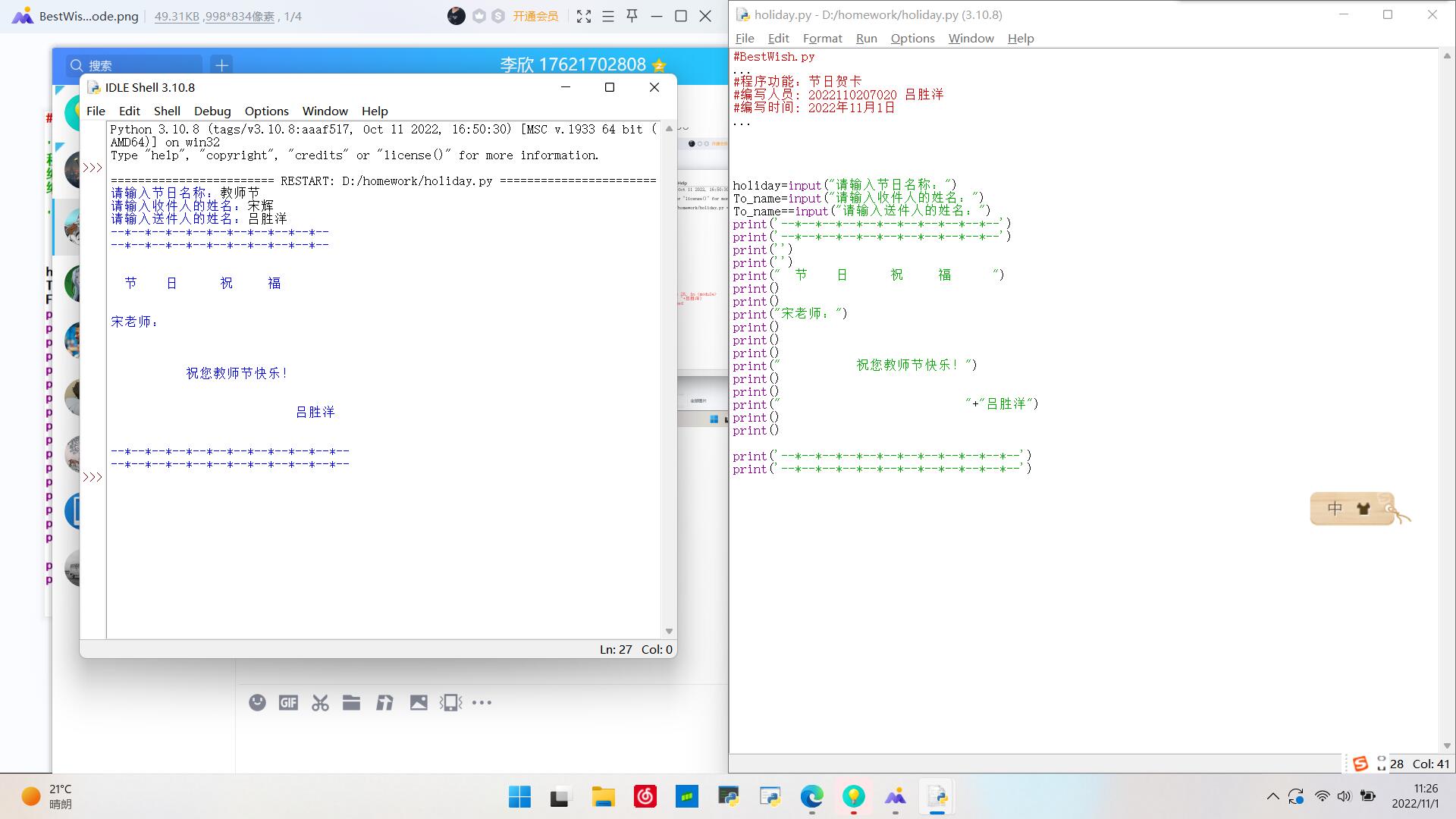The image size is (1456, 819).
Task: Open the folder file-send icon in chat toolbar
Action: point(351,703)
